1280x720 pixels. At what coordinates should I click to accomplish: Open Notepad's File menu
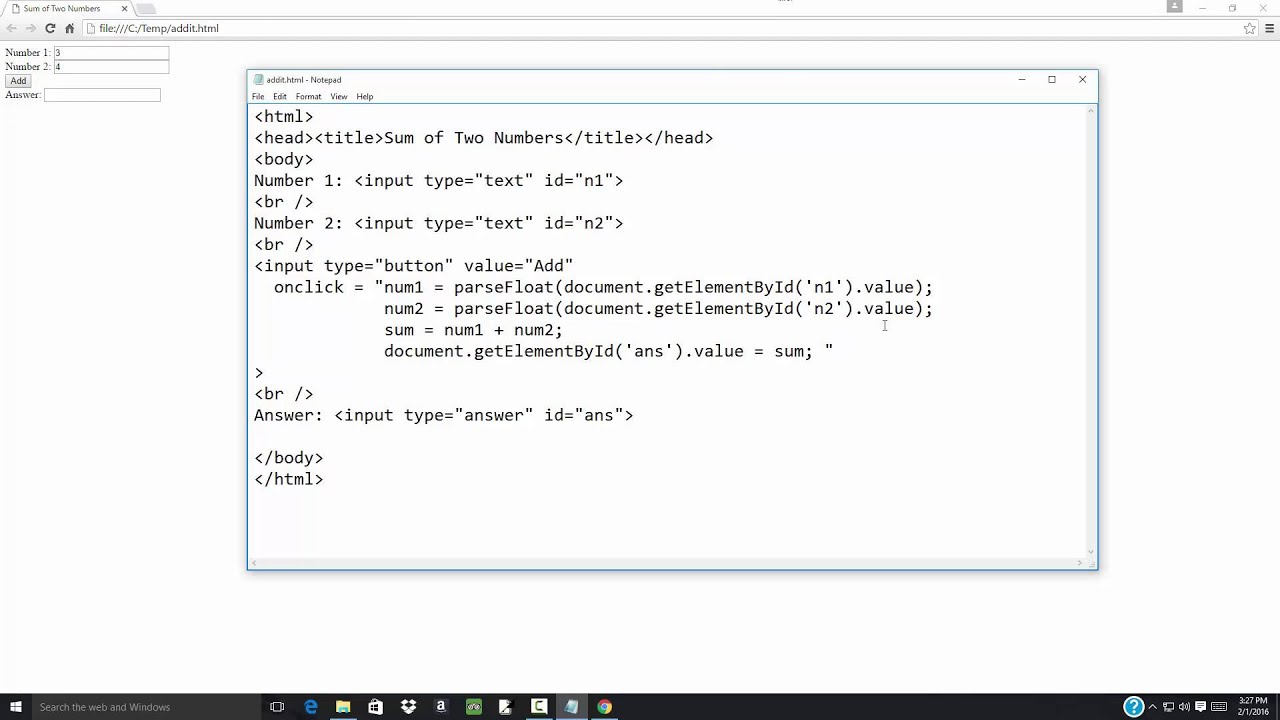click(x=258, y=96)
